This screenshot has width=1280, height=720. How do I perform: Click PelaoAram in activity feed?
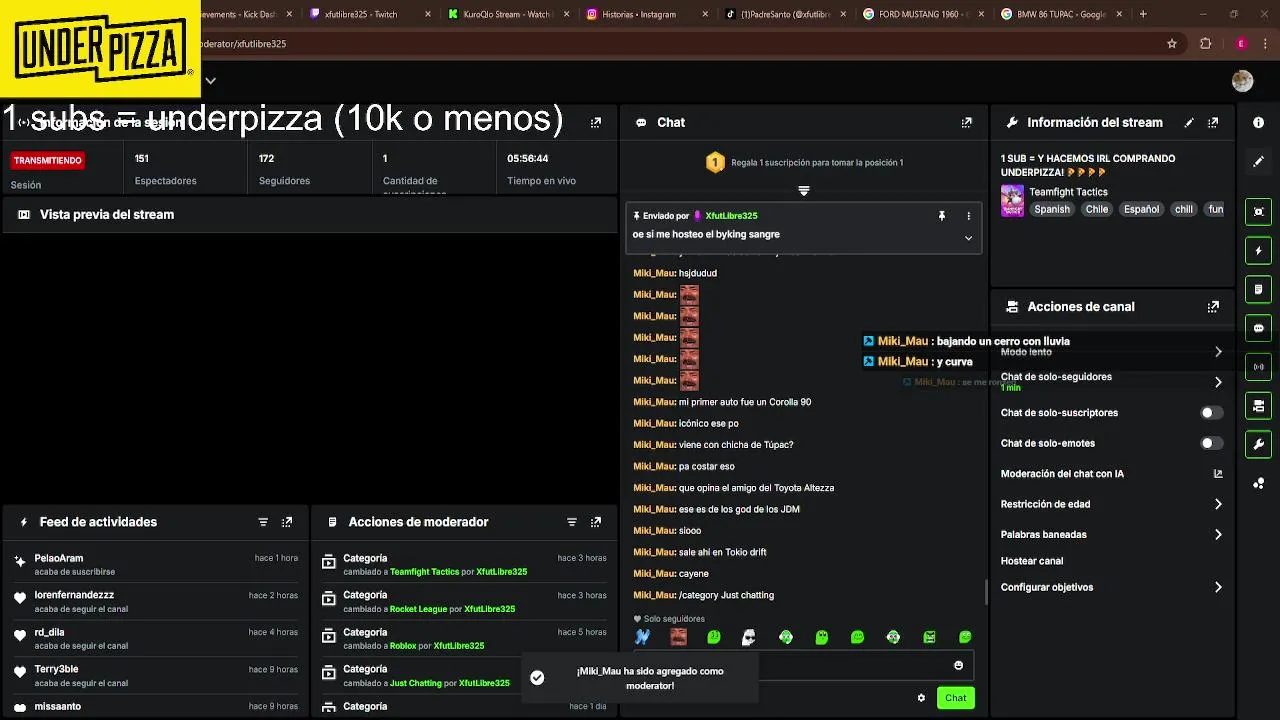pyautogui.click(x=59, y=558)
